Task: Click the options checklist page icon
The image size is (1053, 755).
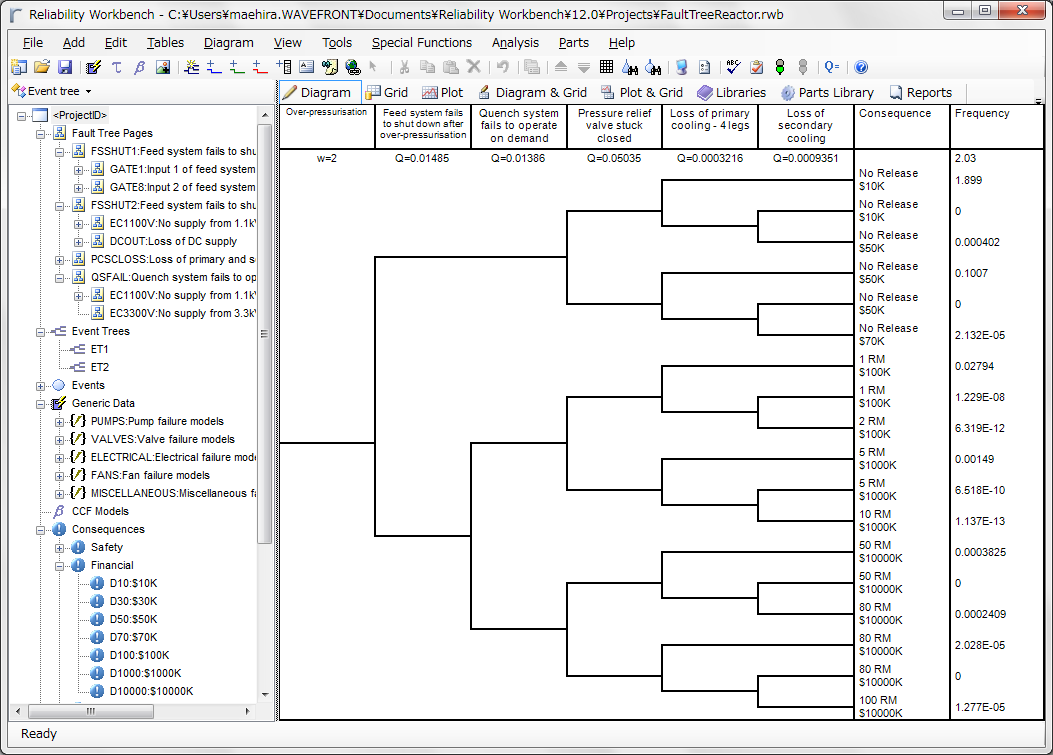Action: coord(704,66)
